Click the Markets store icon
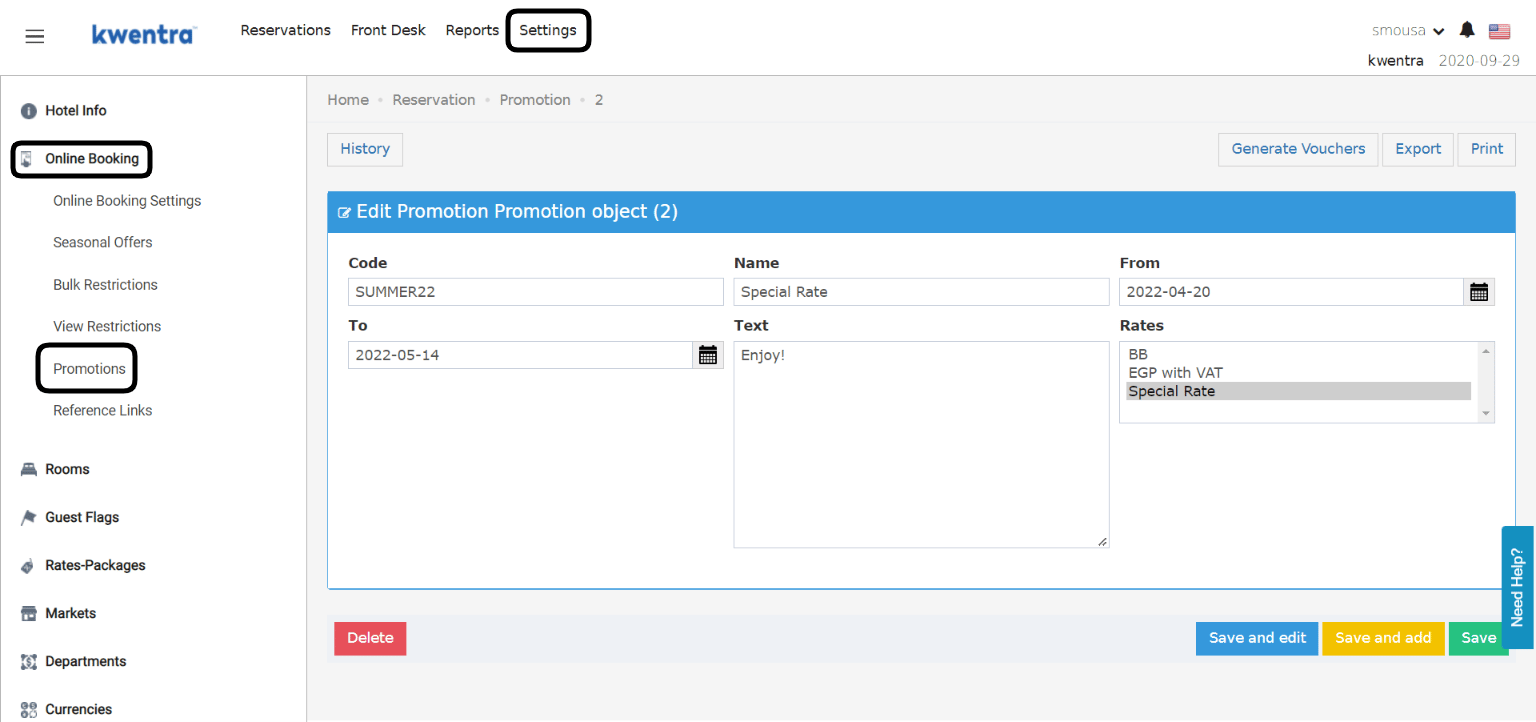This screenshot has width=1536, height=722. (x=29, y=614)
